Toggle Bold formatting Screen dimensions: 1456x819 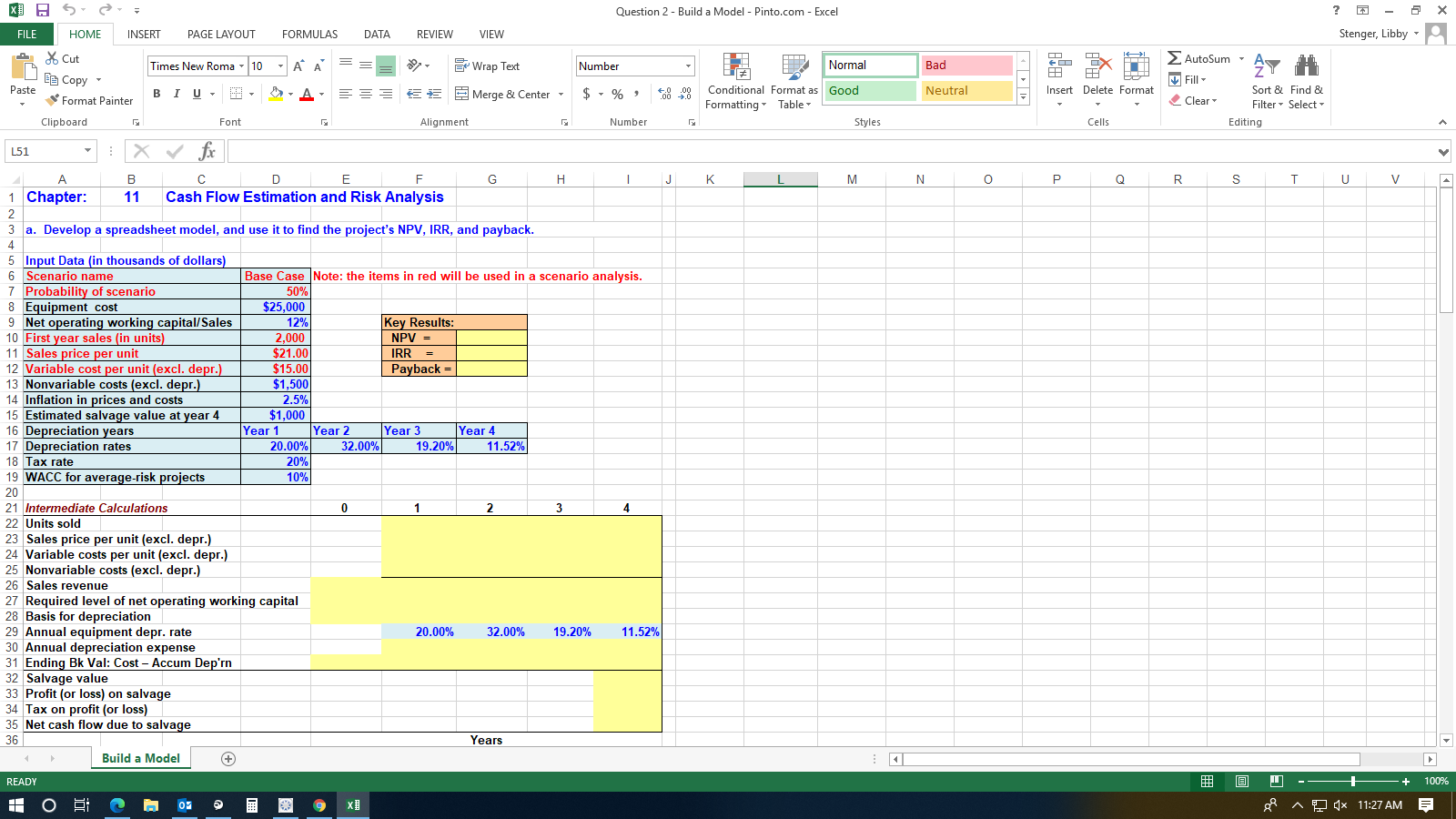point(157,94)
